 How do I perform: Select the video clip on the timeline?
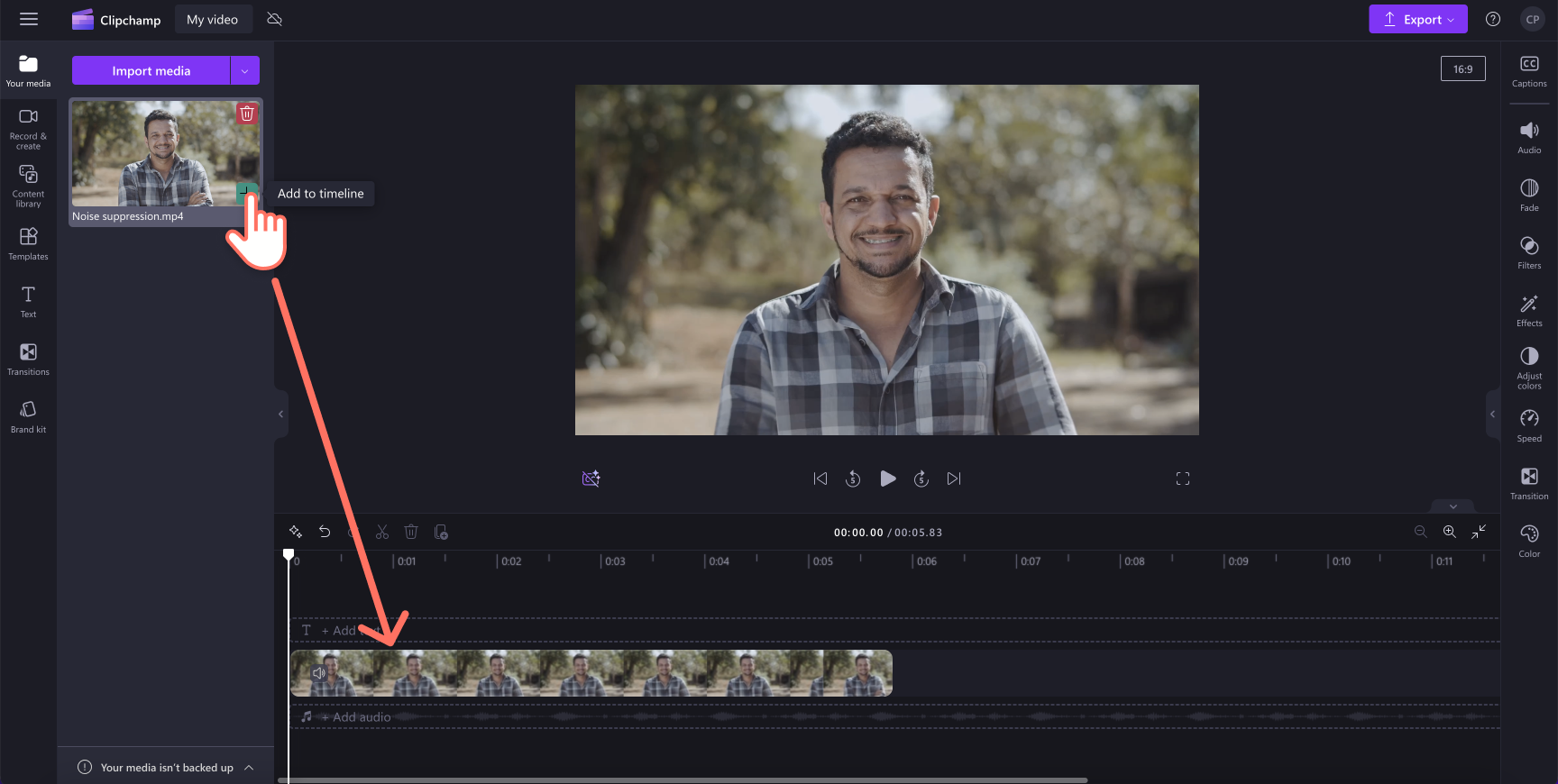tap(591, 673)
